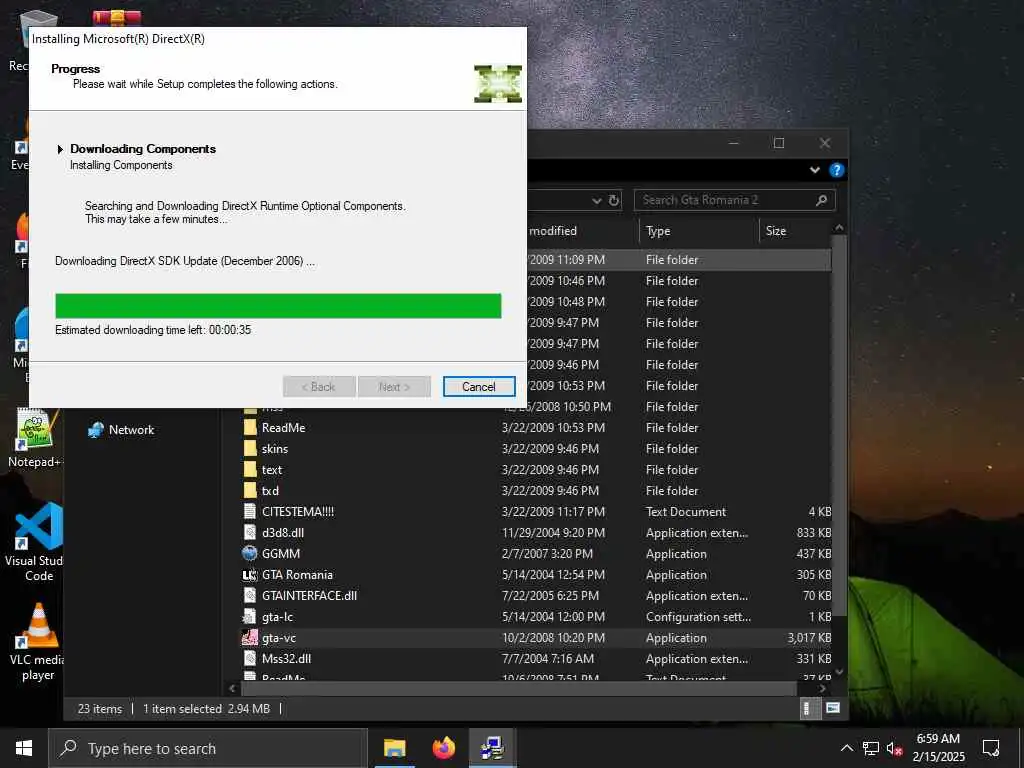Click the DirectX logo icon in installer header
The width and height of the screenshot is (1024, 768).
click(498, 84)
